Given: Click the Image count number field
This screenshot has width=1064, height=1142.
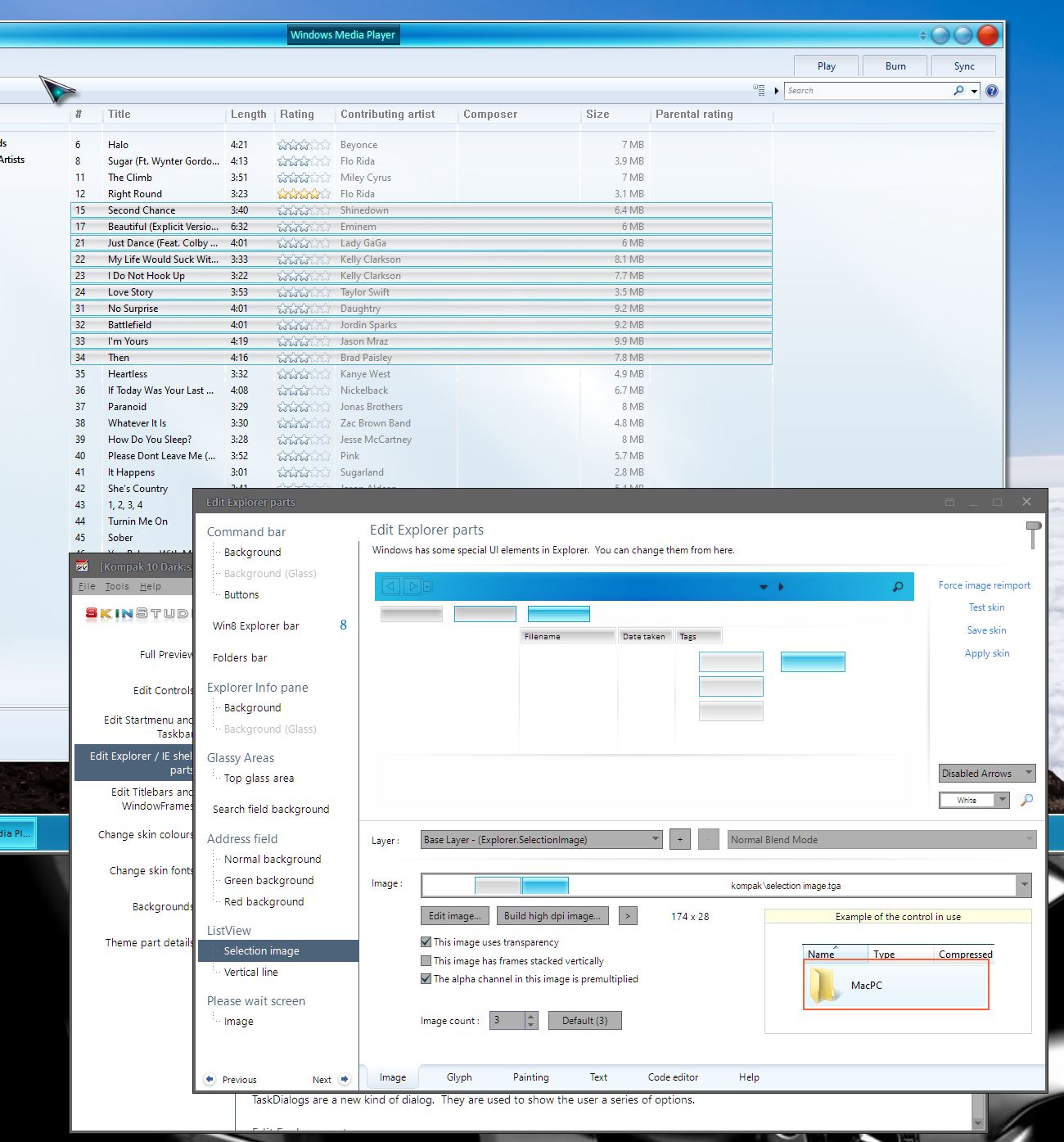Looking at the screenshot, I should coord(507,1020).
